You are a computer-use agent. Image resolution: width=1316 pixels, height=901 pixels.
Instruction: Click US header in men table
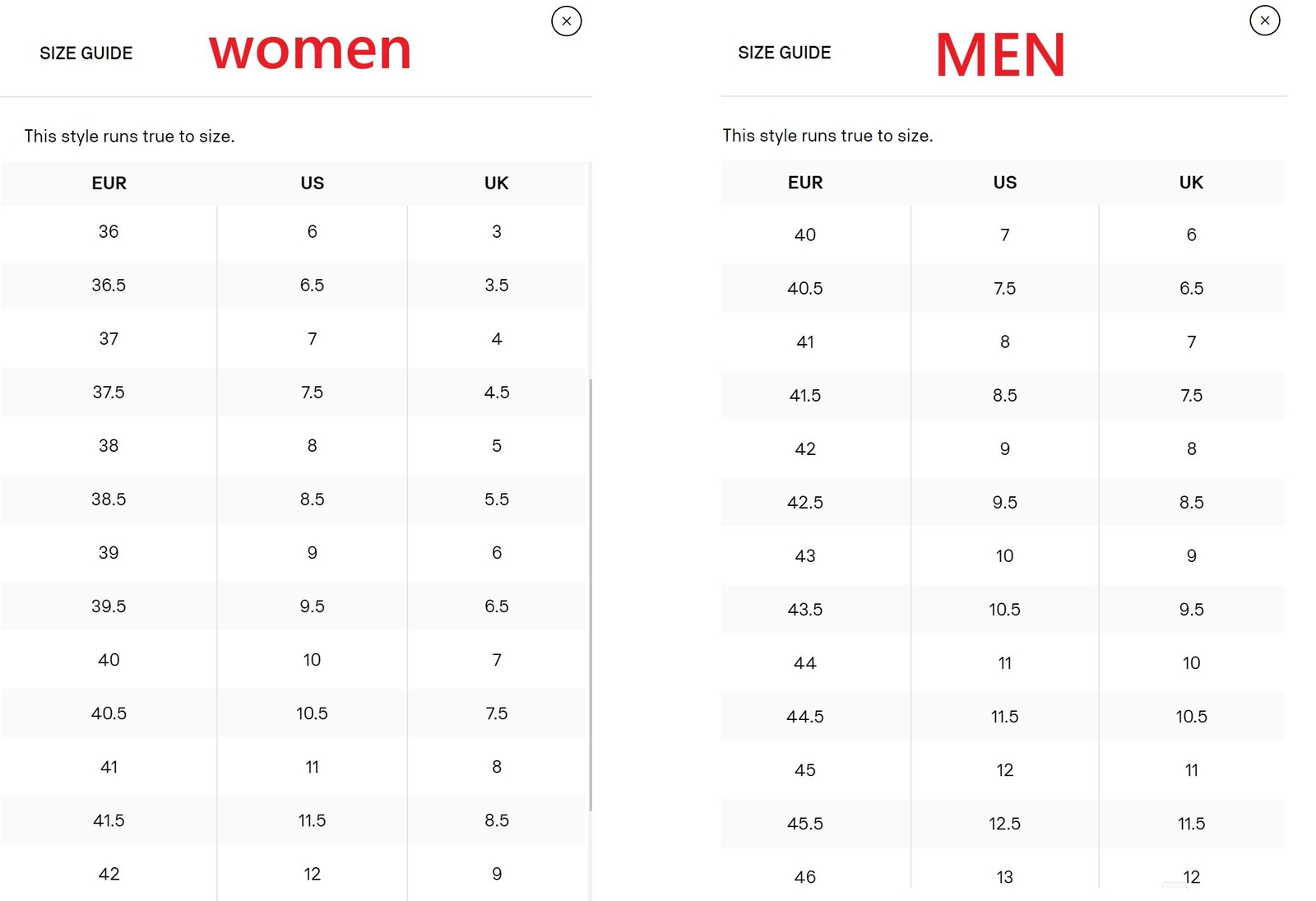tap(1004, 183)
